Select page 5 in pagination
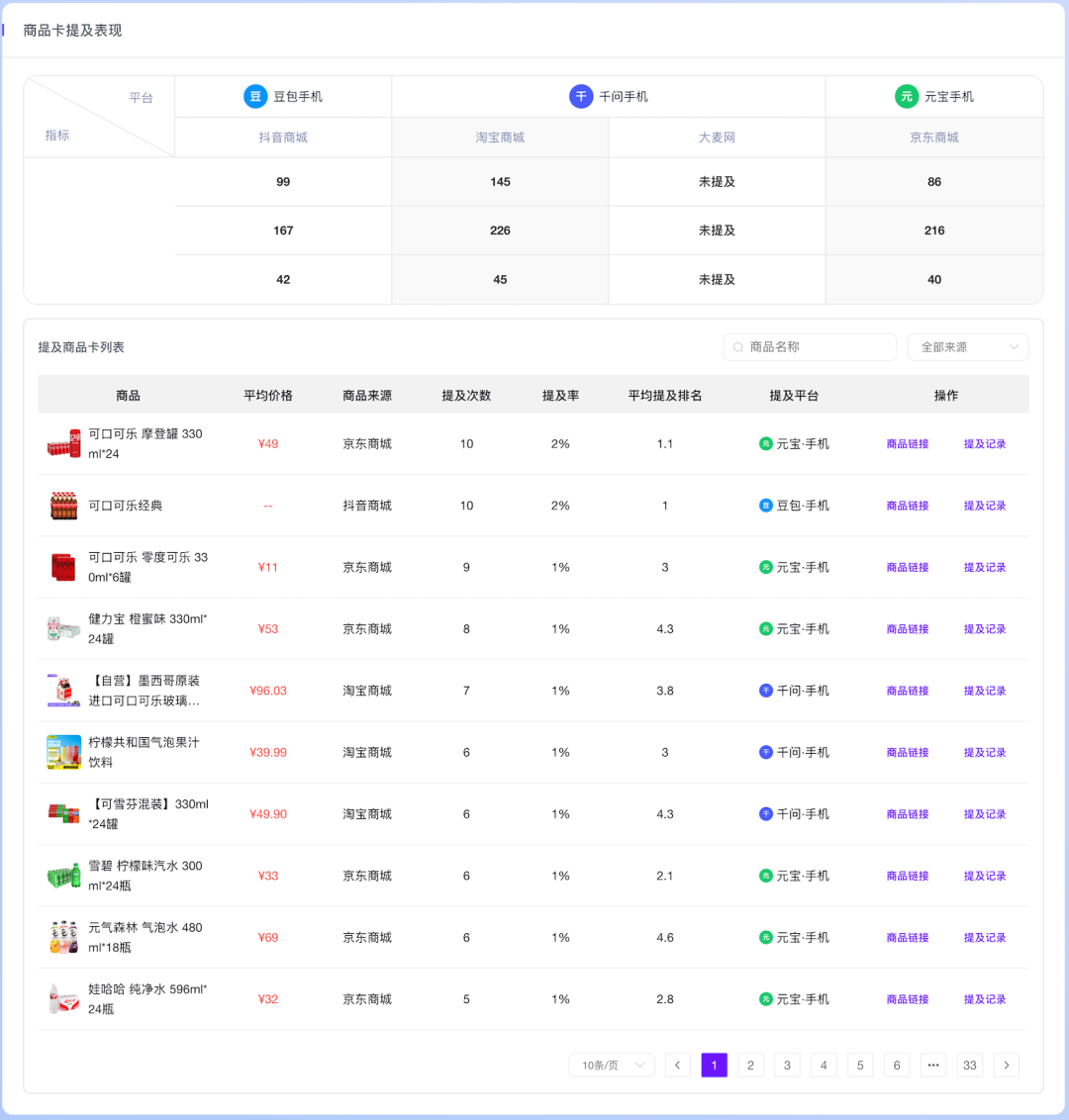Screen dimensions: 1069x1120 859,1065
